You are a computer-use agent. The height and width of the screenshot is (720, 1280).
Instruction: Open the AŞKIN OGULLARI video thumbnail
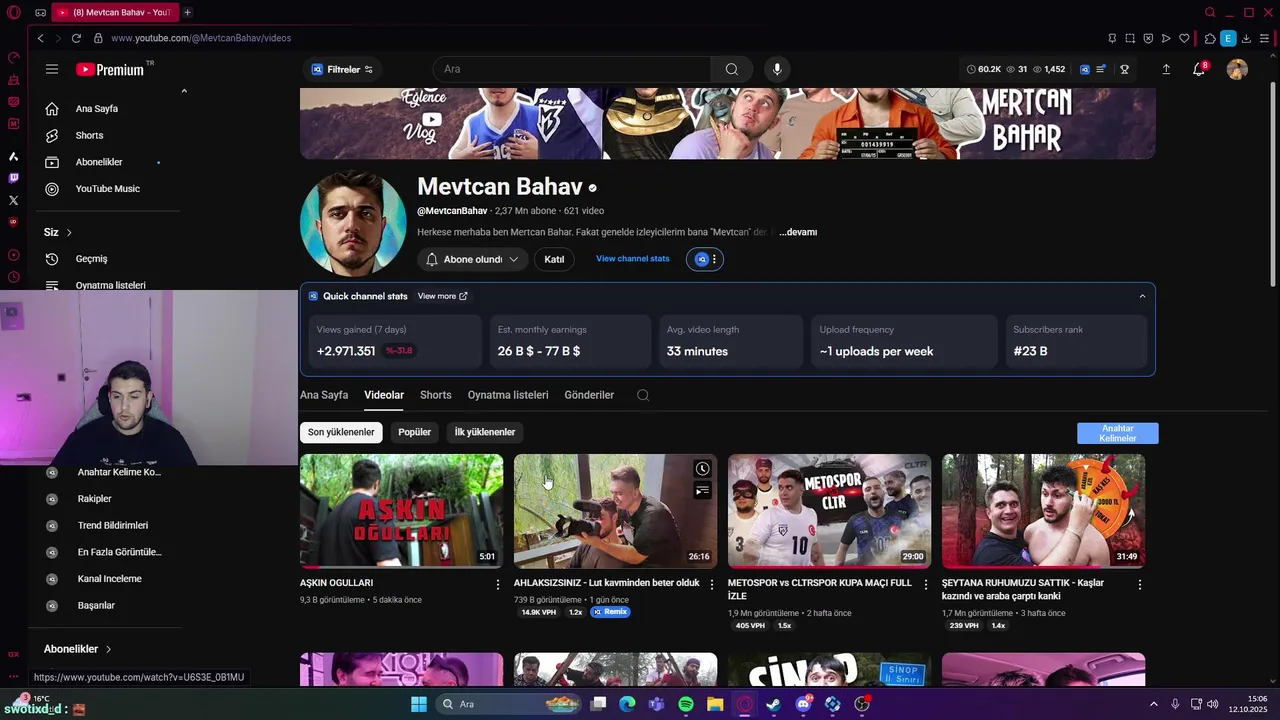coord(401,511)
